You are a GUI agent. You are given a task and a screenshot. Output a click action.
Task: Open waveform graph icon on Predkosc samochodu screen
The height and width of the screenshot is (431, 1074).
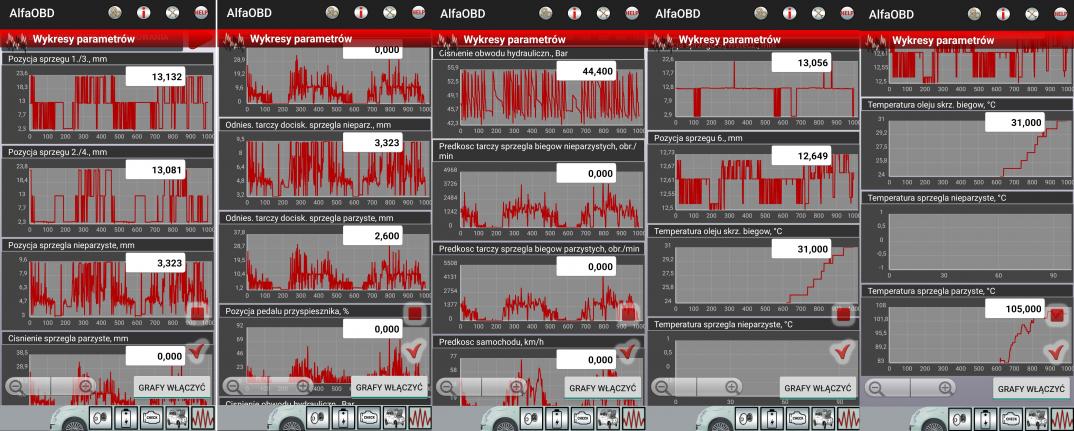coord(632,417)
